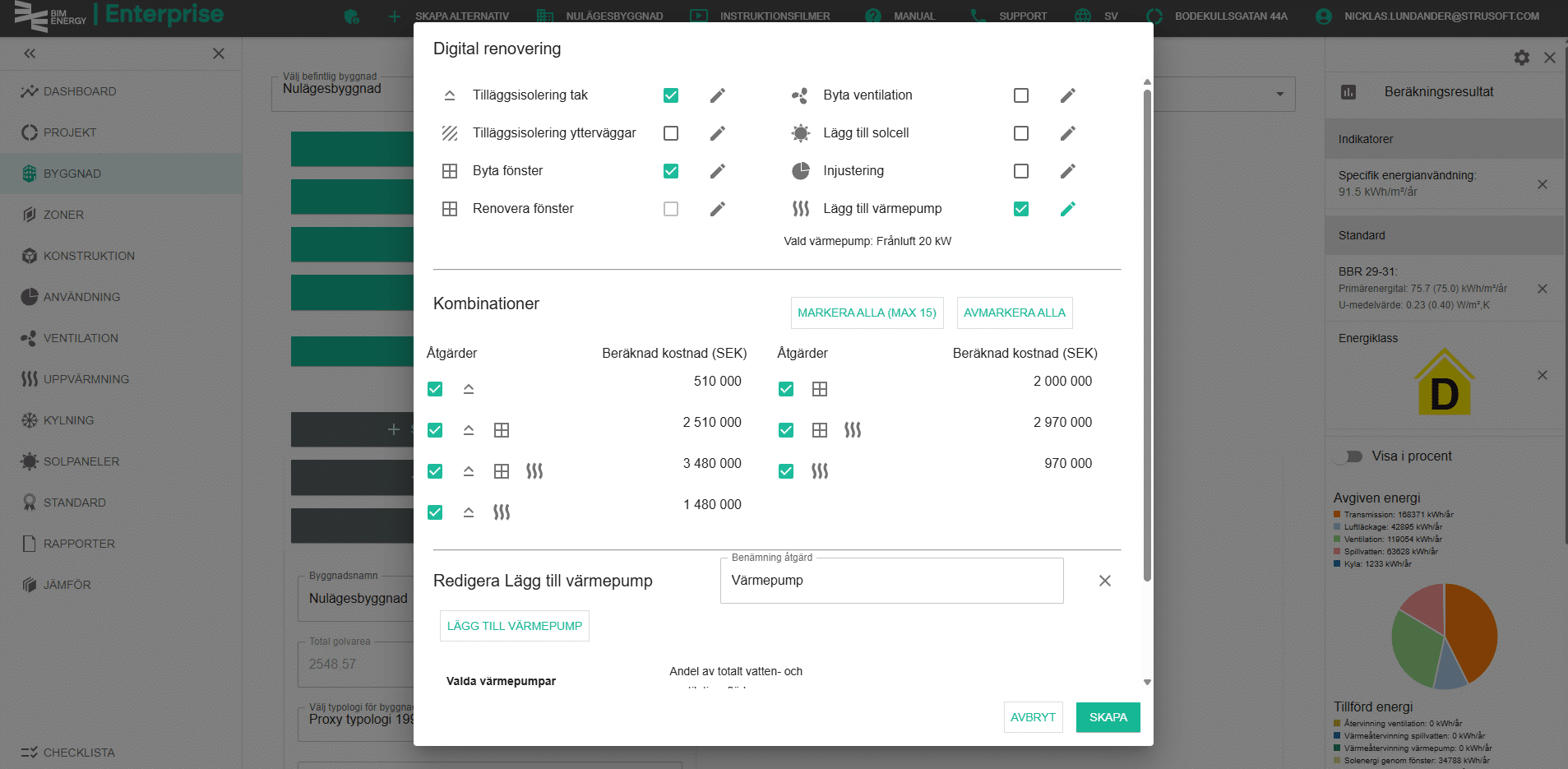Open settings gear in results panel

[1521, 58]
